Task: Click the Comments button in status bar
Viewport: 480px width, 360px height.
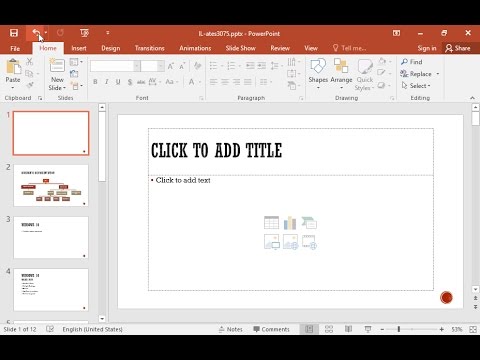Action: (271, 329)
